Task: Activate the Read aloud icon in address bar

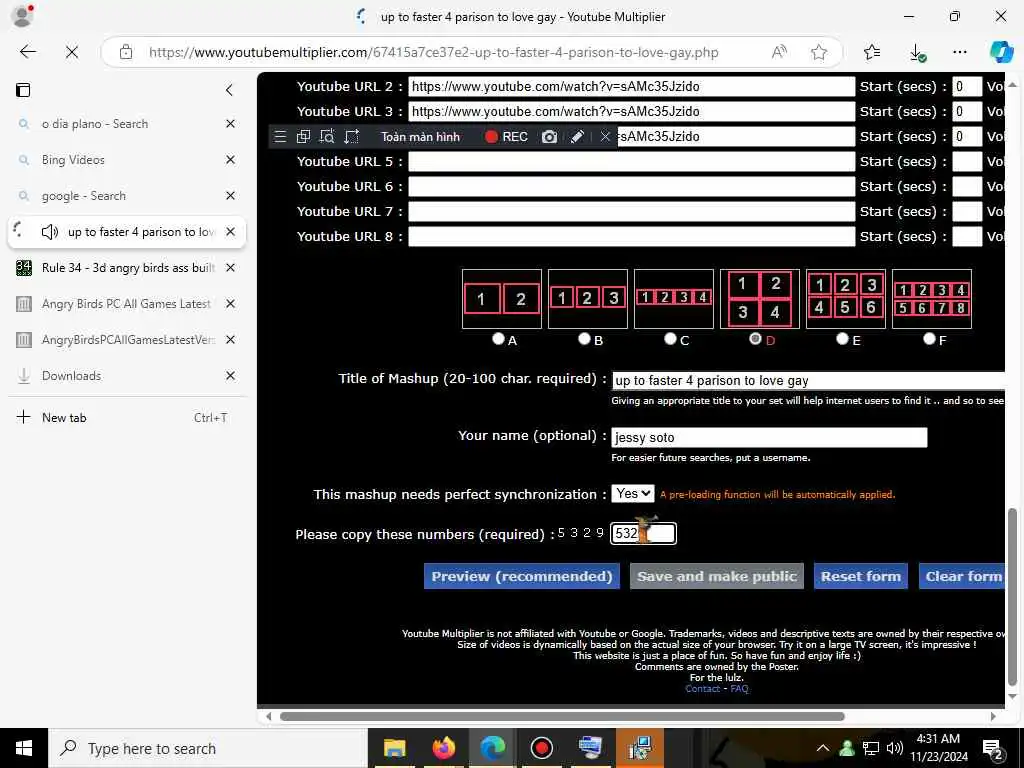Action: 778,52
